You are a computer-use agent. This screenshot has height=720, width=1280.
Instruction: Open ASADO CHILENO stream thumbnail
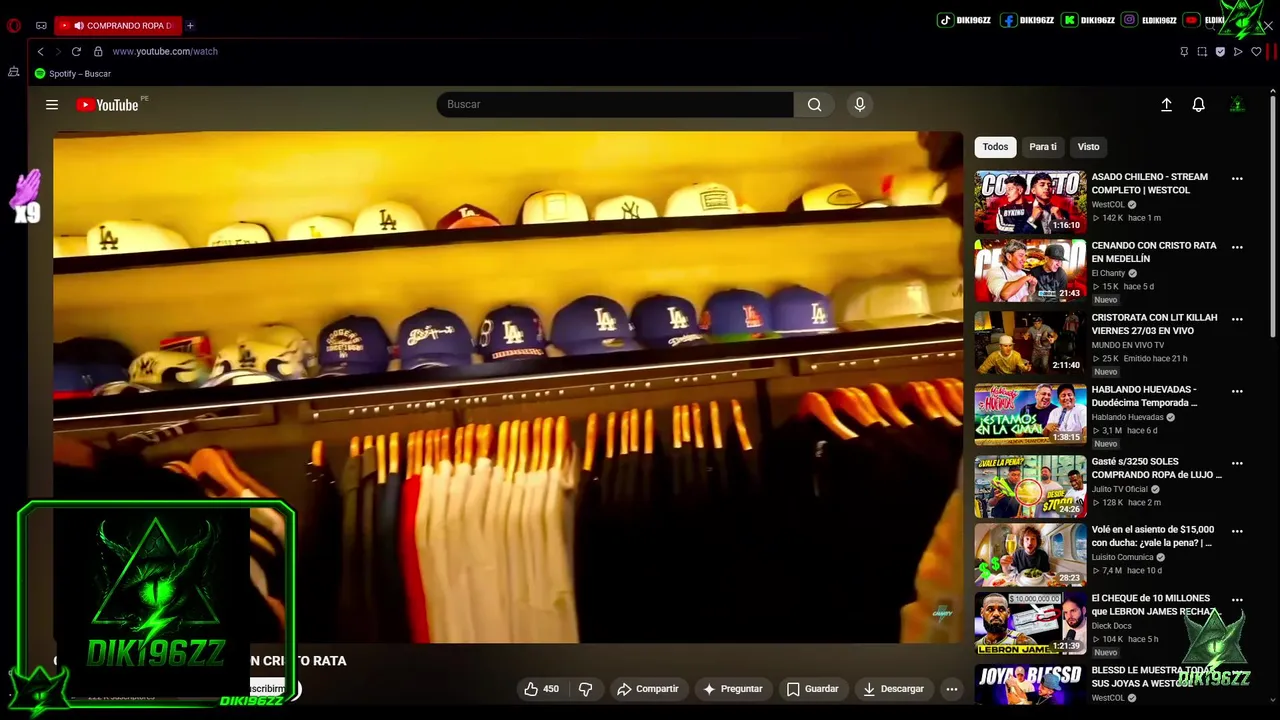[1030, 202]
